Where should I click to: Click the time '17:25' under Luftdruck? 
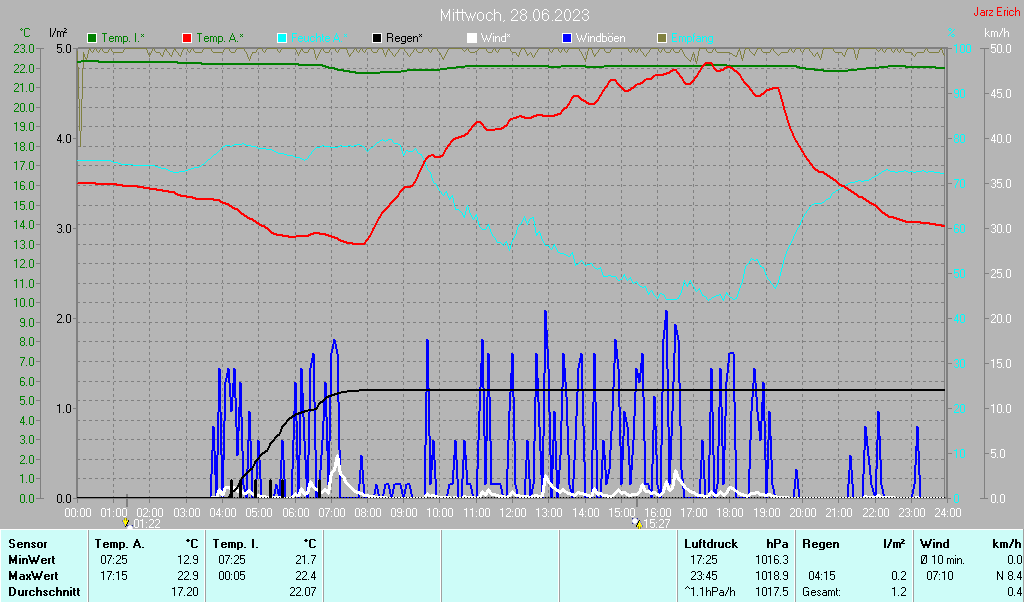703,560
